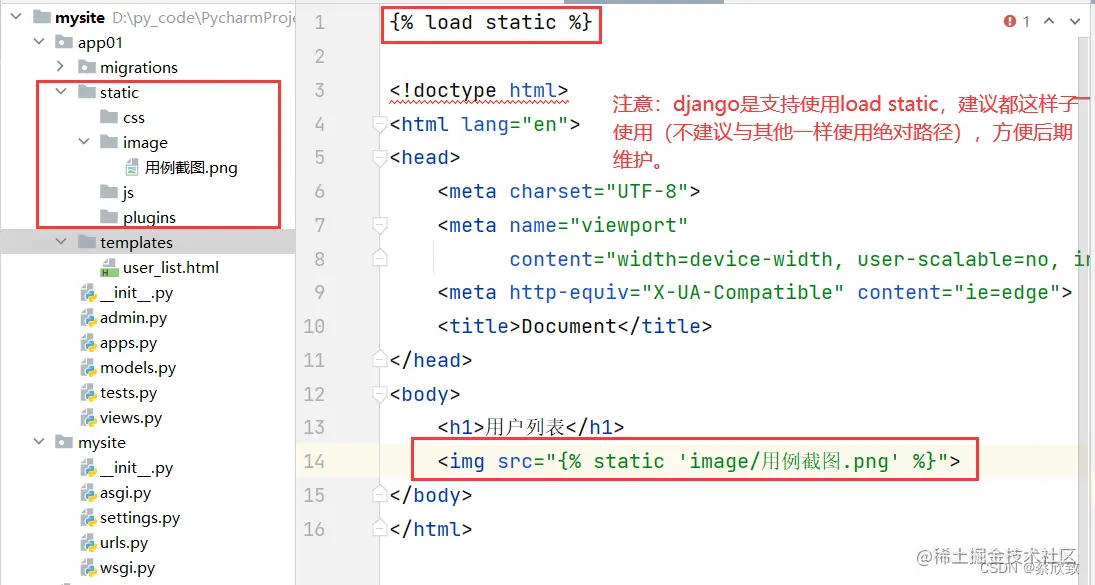This screenshot has height=585, width=1095.
Task: Open models.py in project tree
Action: point(138,368)
